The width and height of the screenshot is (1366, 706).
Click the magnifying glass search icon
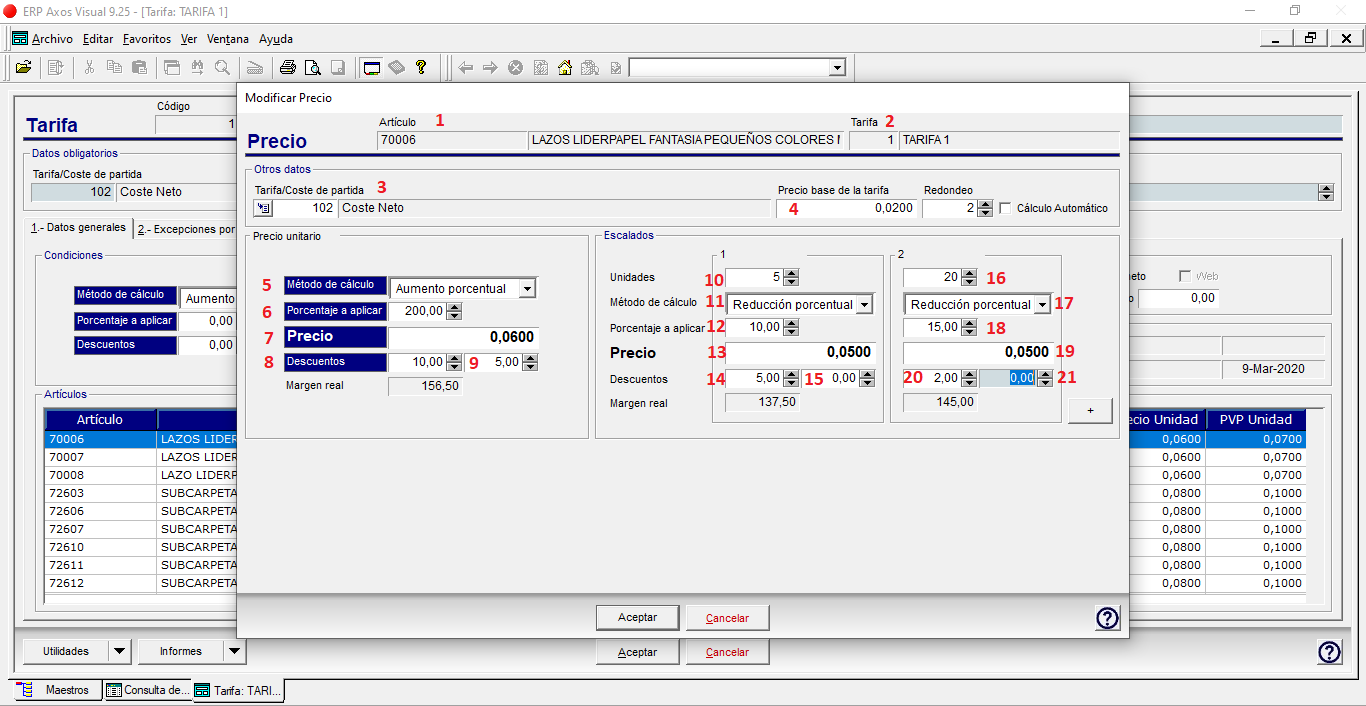click(x=221, y=68)
